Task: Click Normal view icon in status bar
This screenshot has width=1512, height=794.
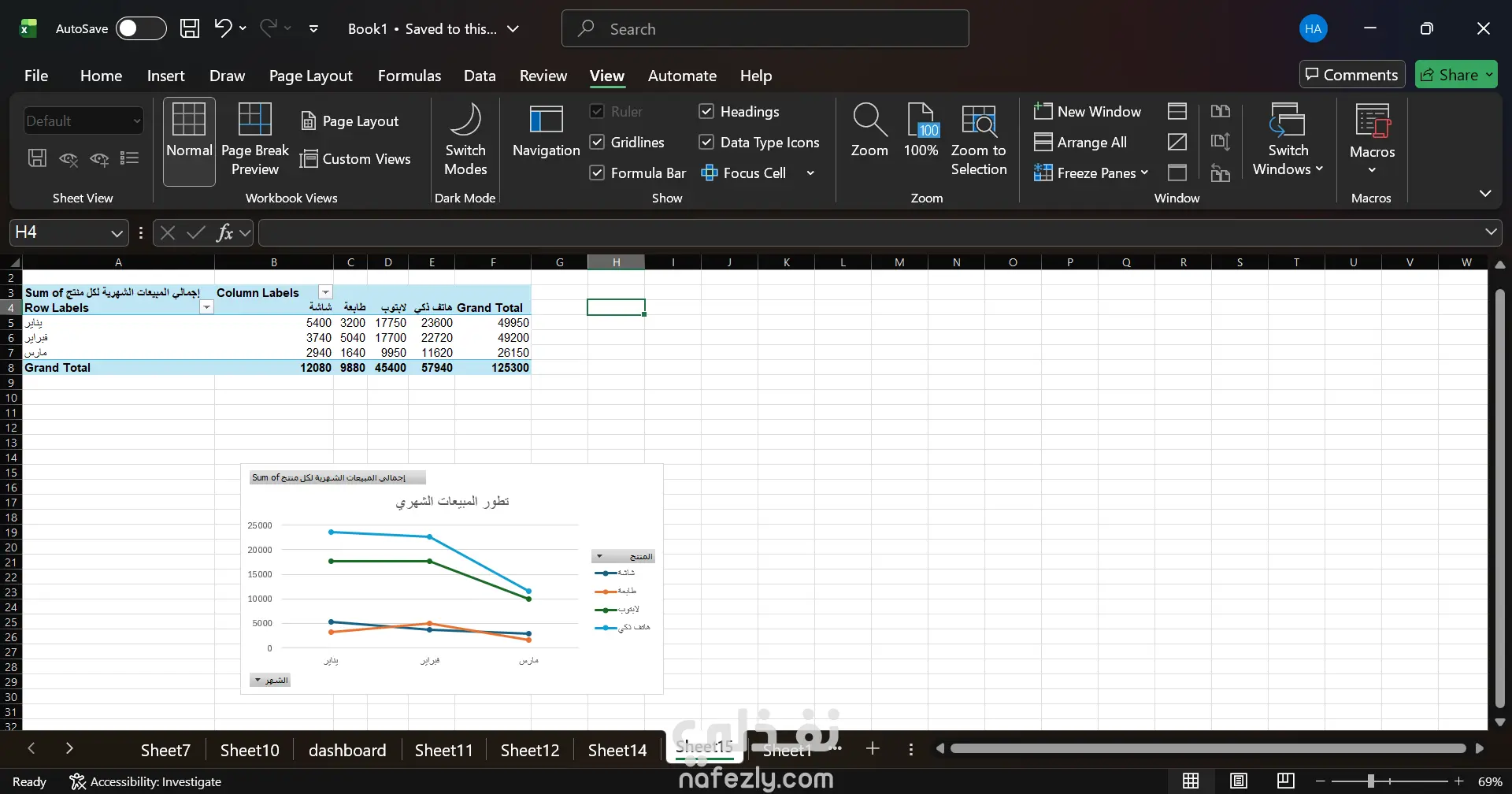Action: click(1191, 781)
